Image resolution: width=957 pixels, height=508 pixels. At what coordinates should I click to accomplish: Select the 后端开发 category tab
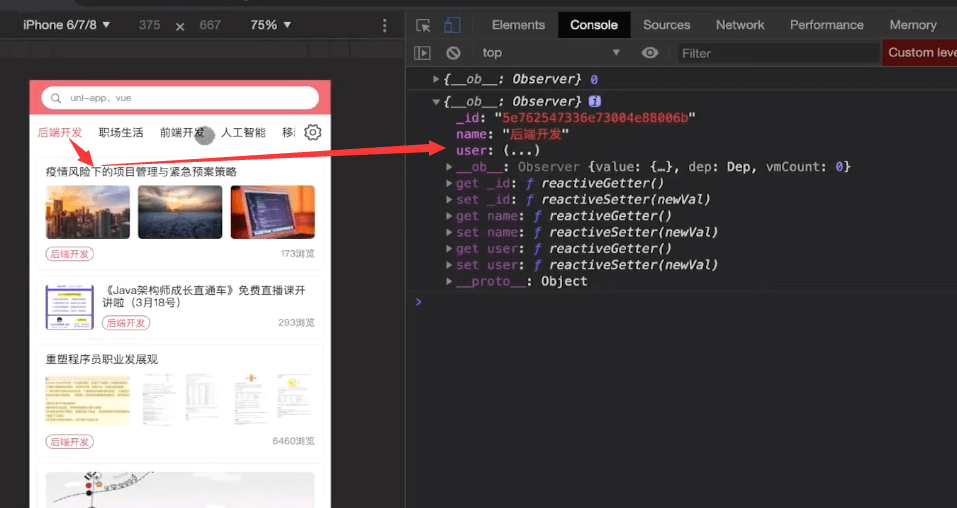click(60, 132)
